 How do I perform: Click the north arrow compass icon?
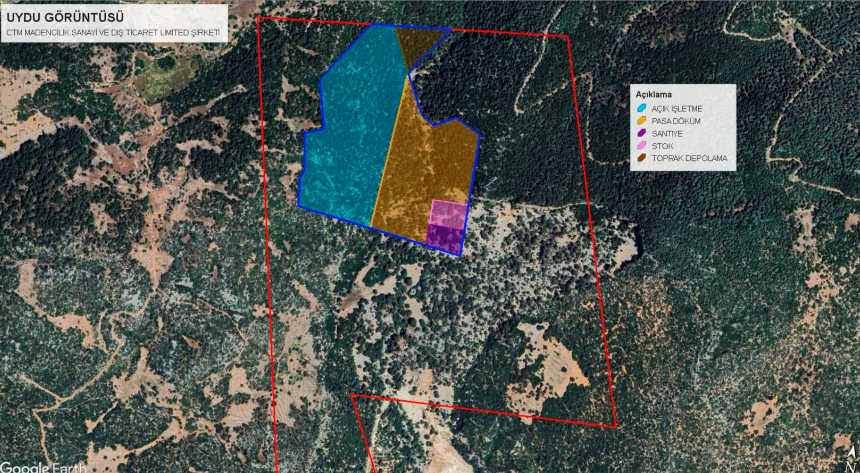tap(850, 461)
